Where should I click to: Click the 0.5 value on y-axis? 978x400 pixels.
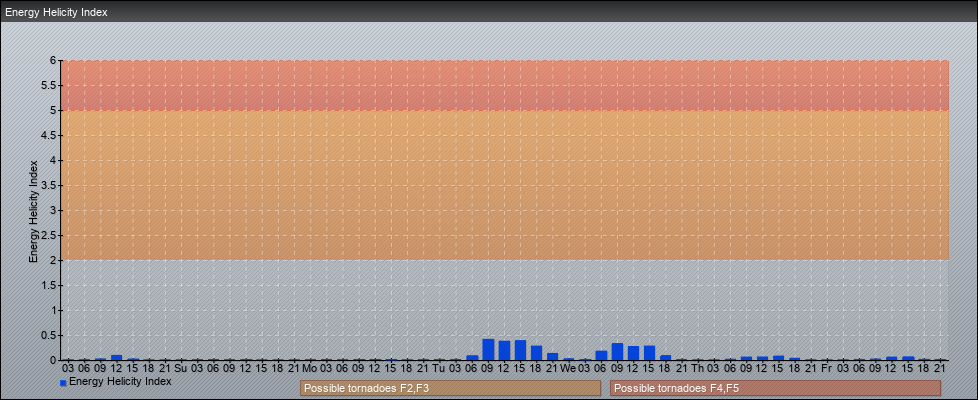coord(50,335)
